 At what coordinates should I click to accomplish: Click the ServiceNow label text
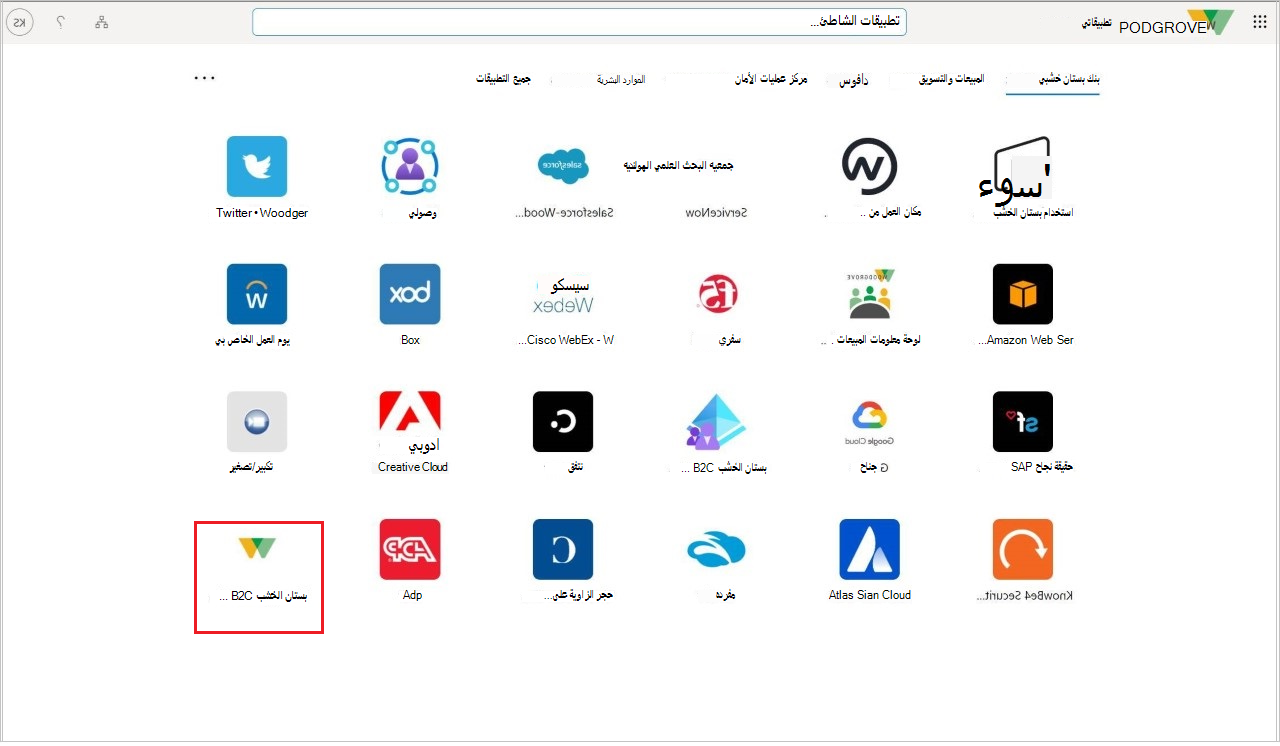point(717,213)
